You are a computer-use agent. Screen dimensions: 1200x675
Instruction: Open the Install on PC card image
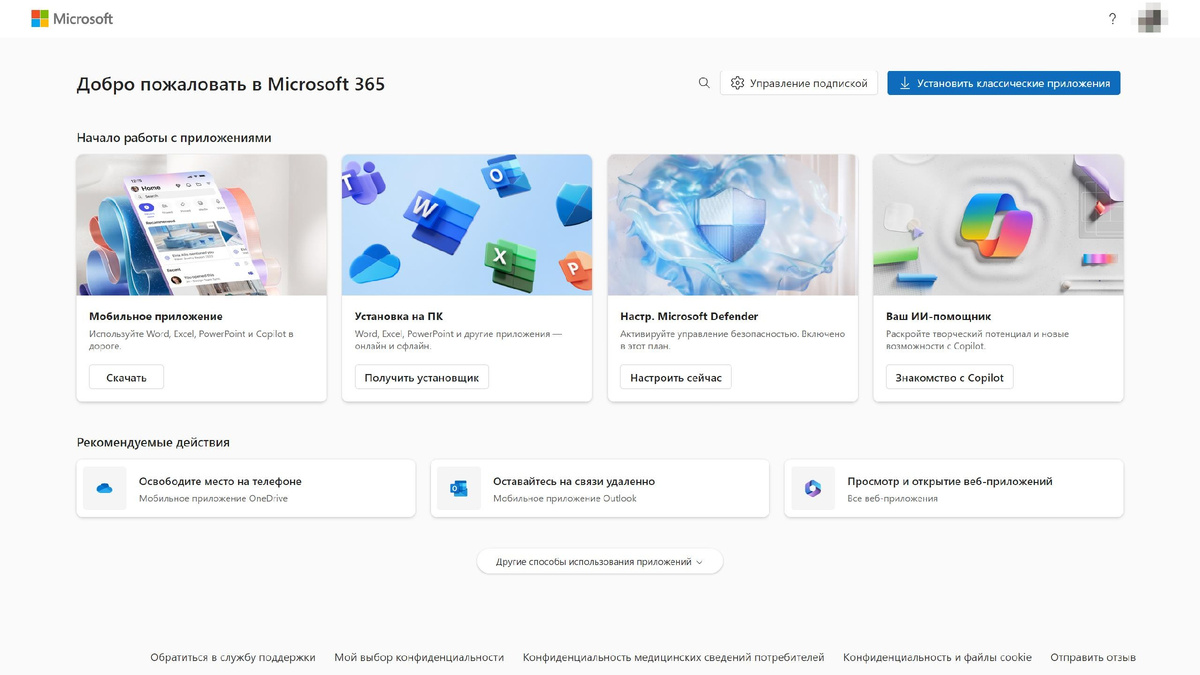(x=467, y=225)
